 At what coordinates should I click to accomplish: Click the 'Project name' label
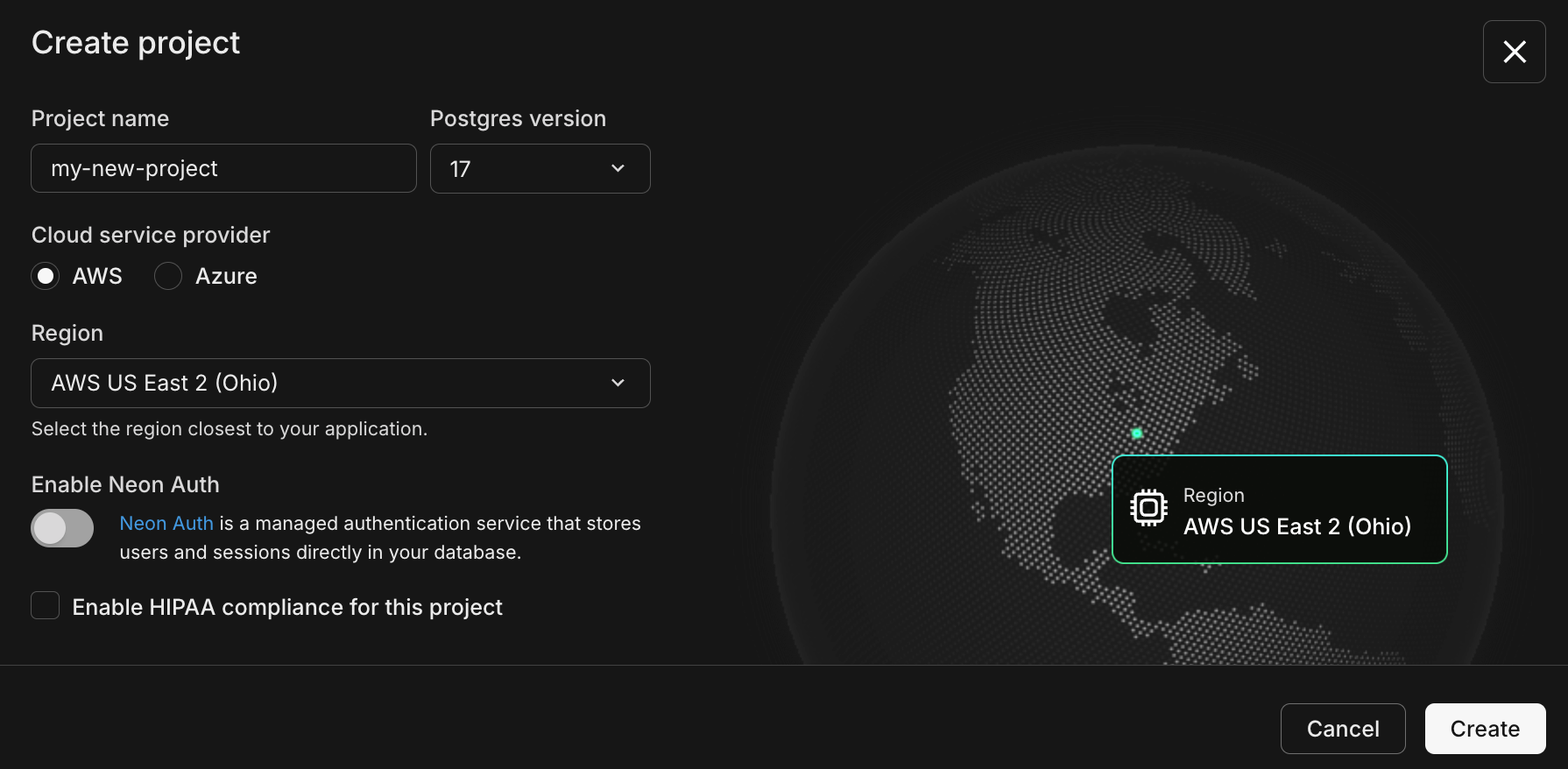[100, 118]
